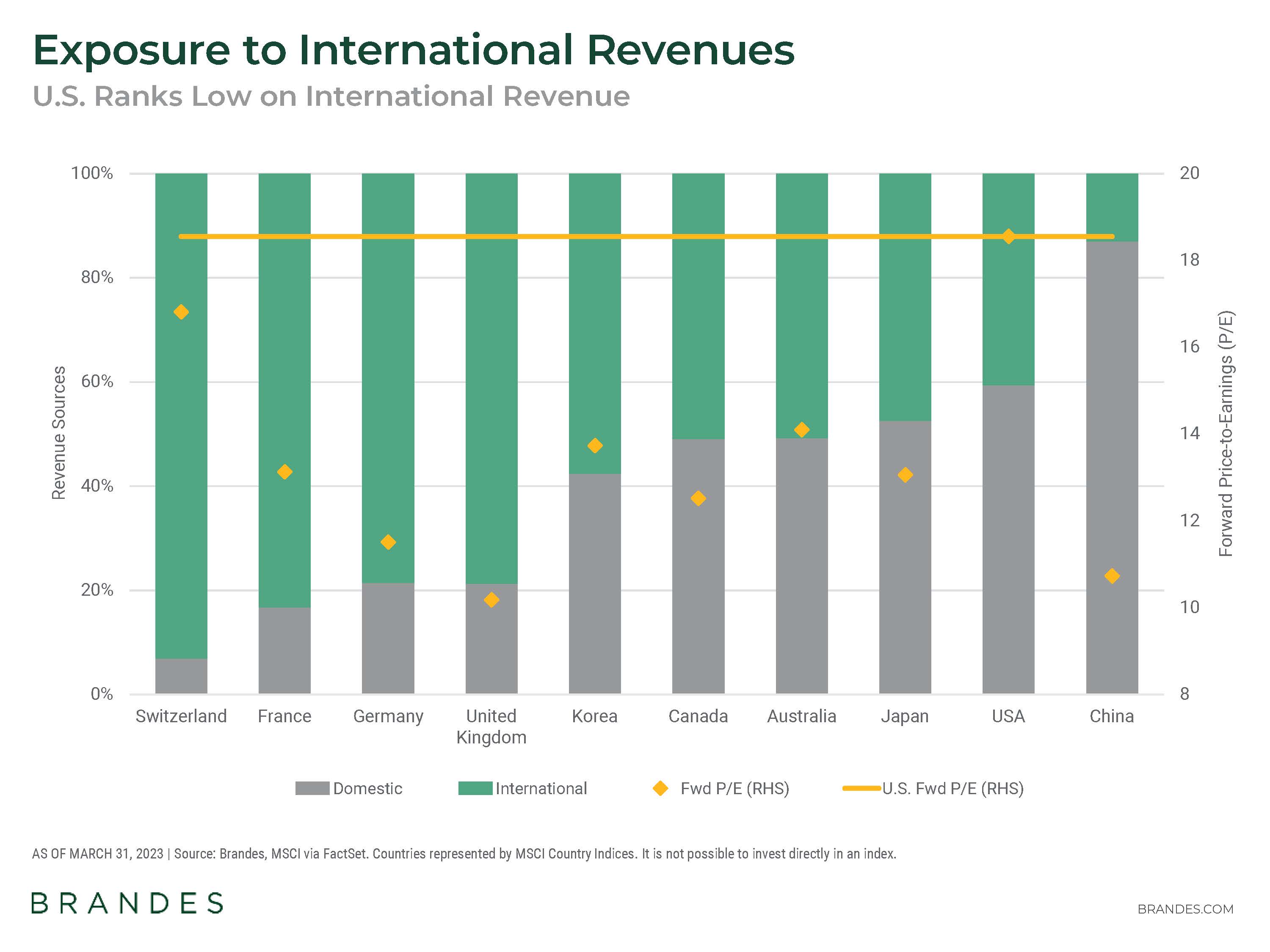
Task: Click the Domestic gray legend swatch
Action: (x=312, y=788)
